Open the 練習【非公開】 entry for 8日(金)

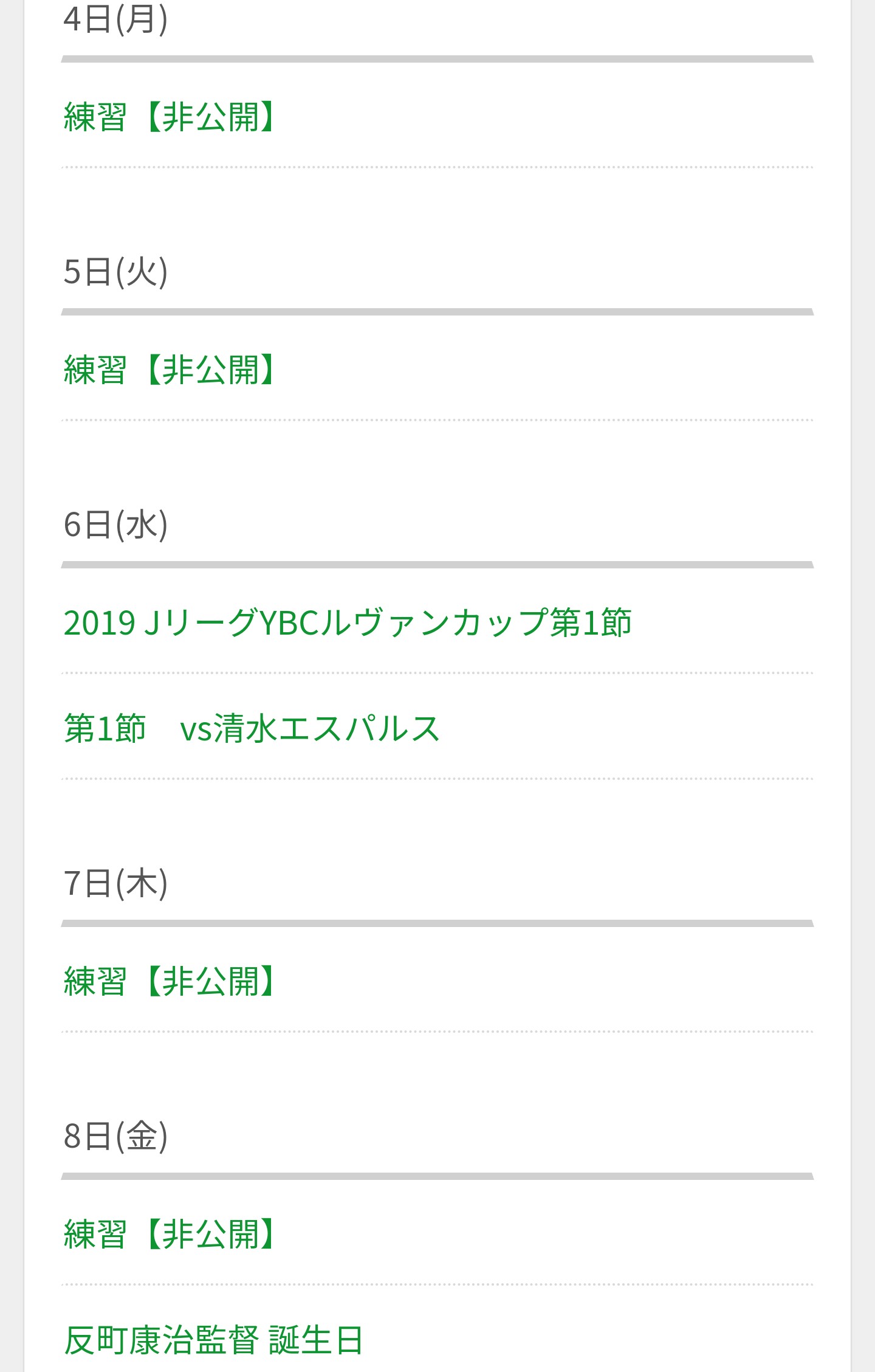point(170,1234)
